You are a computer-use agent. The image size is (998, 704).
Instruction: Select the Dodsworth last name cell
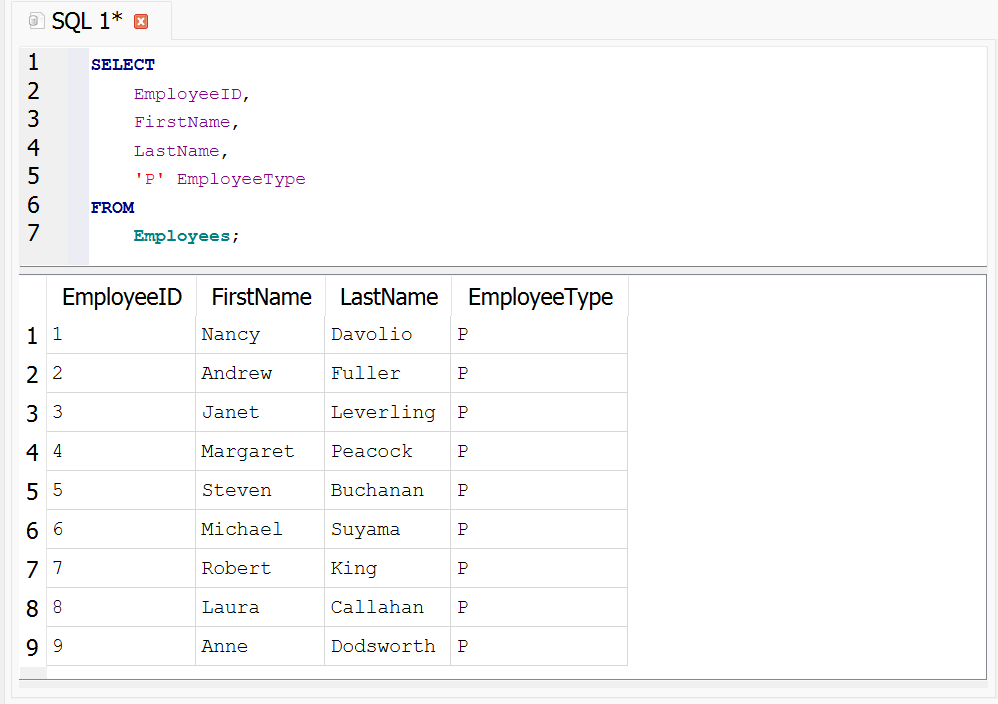click(x=383, y=647)
